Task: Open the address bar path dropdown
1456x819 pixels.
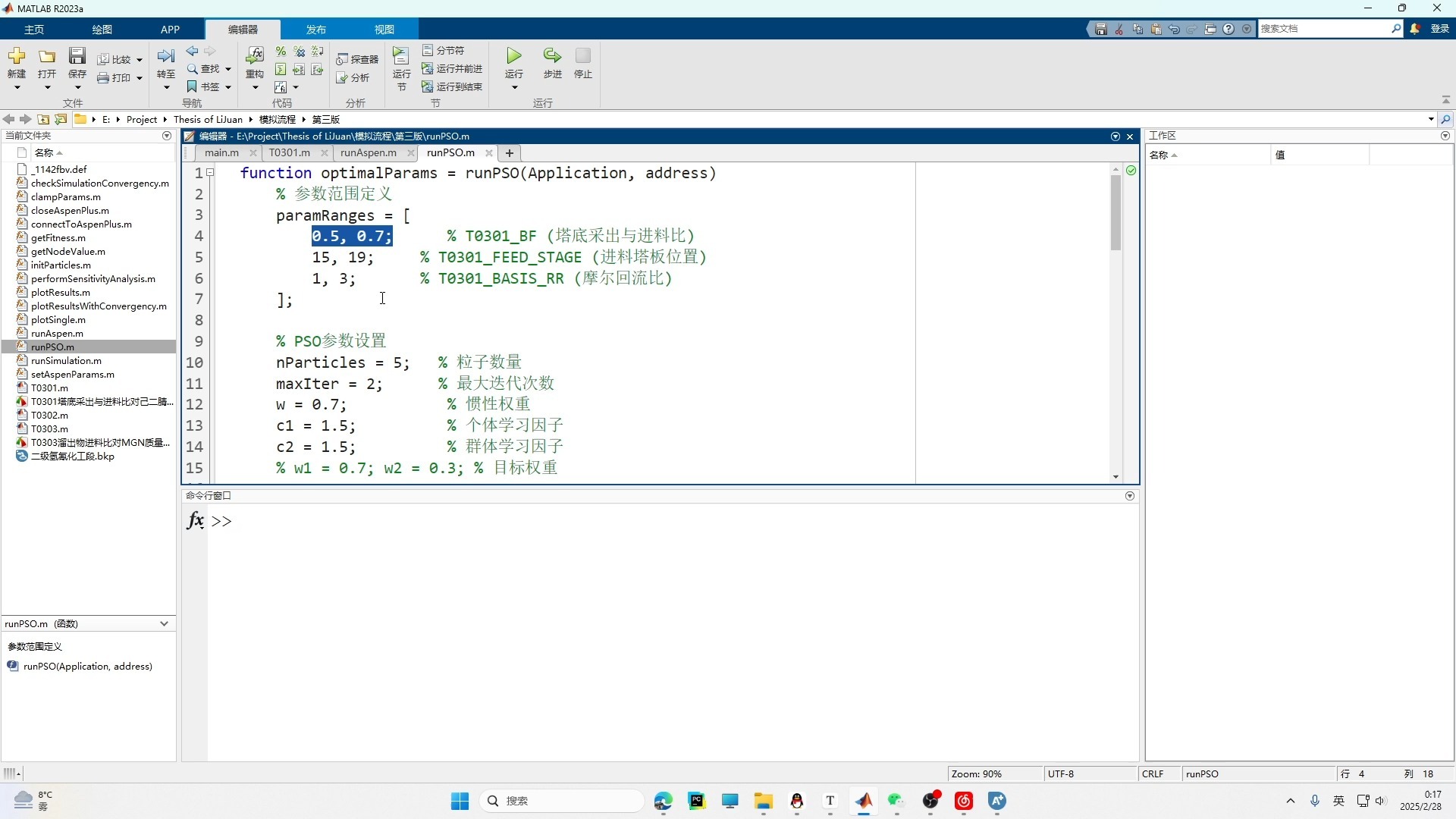Action: (x=1430, y=119)
